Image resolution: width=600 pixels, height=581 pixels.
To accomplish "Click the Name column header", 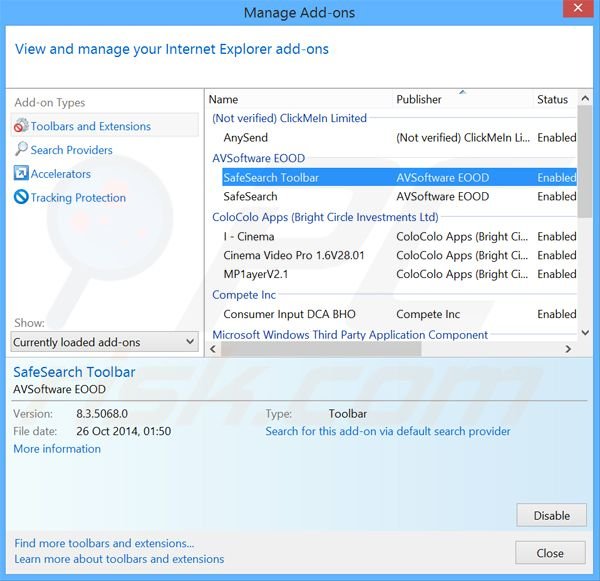I will (x=224, y=100).
